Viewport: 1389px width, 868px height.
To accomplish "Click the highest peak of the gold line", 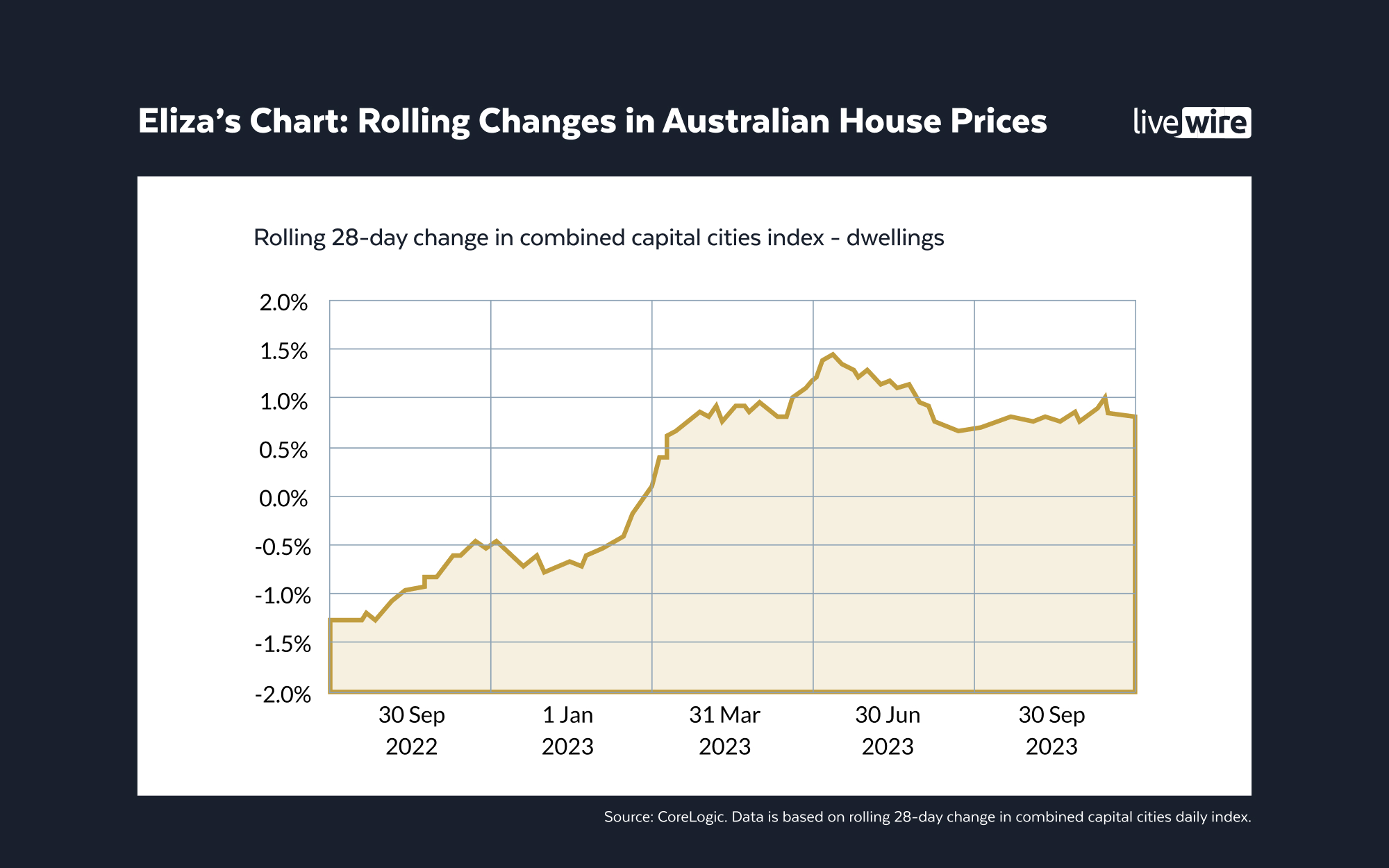I will tap(832, 355).
